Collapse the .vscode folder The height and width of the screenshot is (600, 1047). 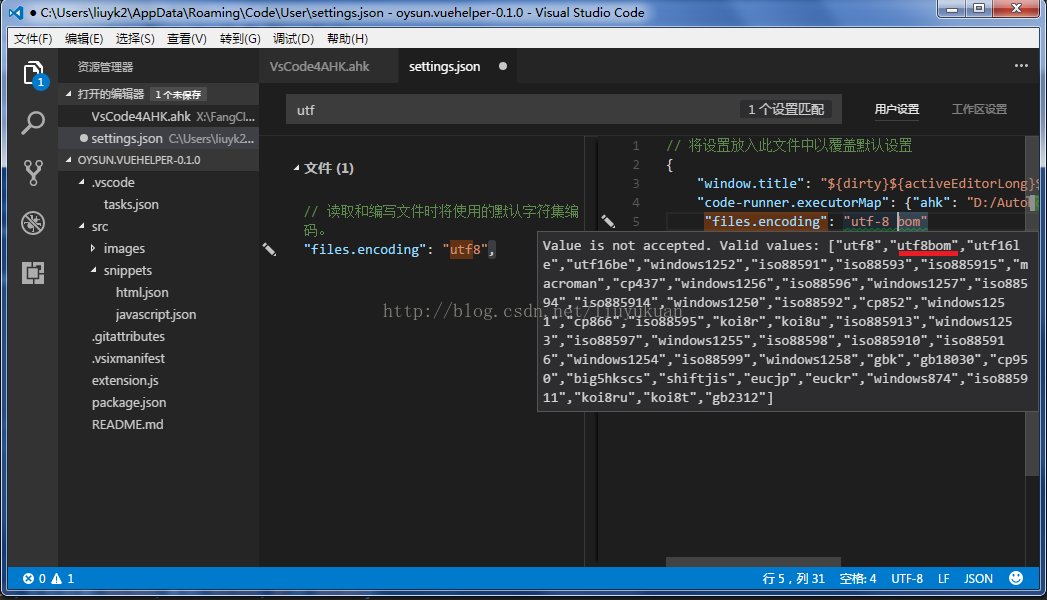[x=81, y=182]
